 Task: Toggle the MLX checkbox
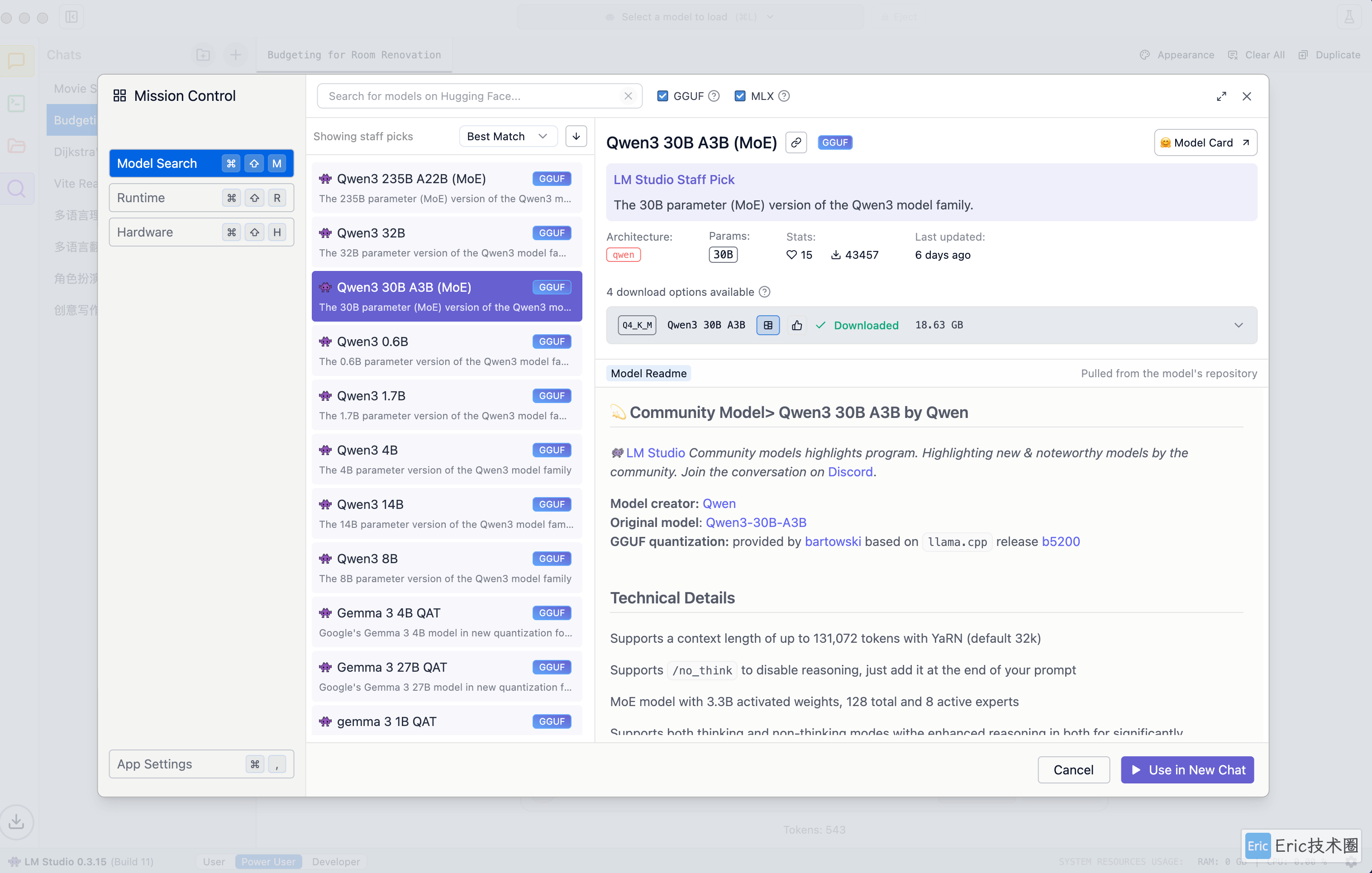coord(740,96)
